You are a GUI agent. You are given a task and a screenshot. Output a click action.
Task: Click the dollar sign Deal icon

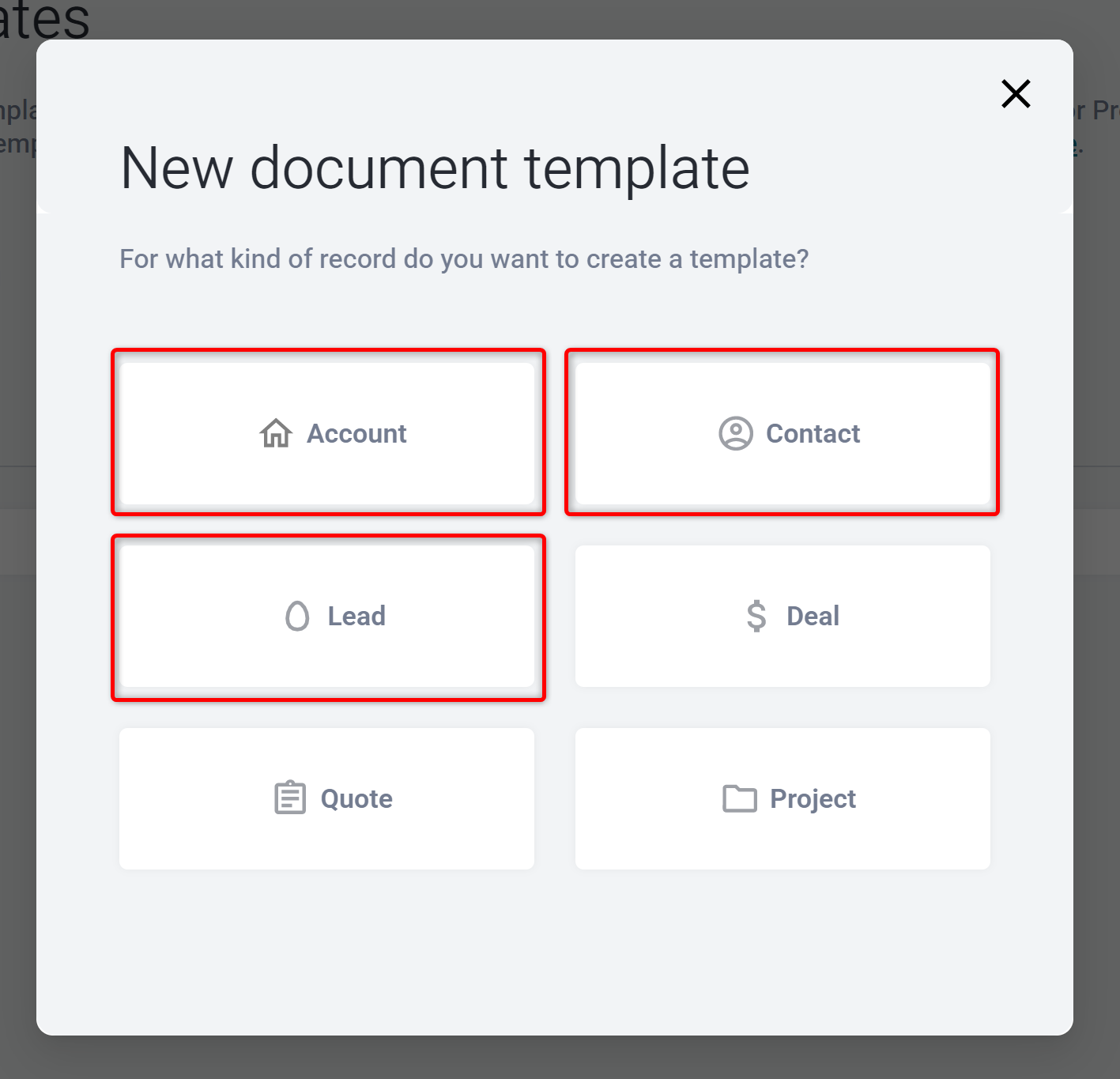pyautogui.click(x=756, y=616)
